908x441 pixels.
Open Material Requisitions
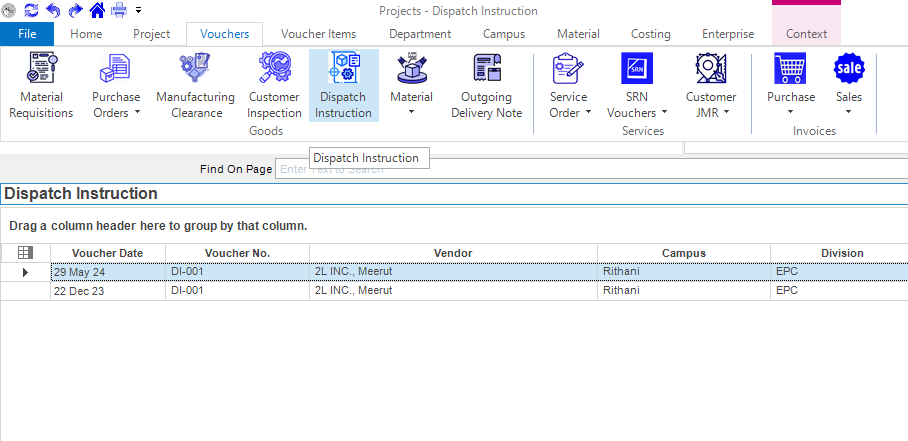click(41, 86)
